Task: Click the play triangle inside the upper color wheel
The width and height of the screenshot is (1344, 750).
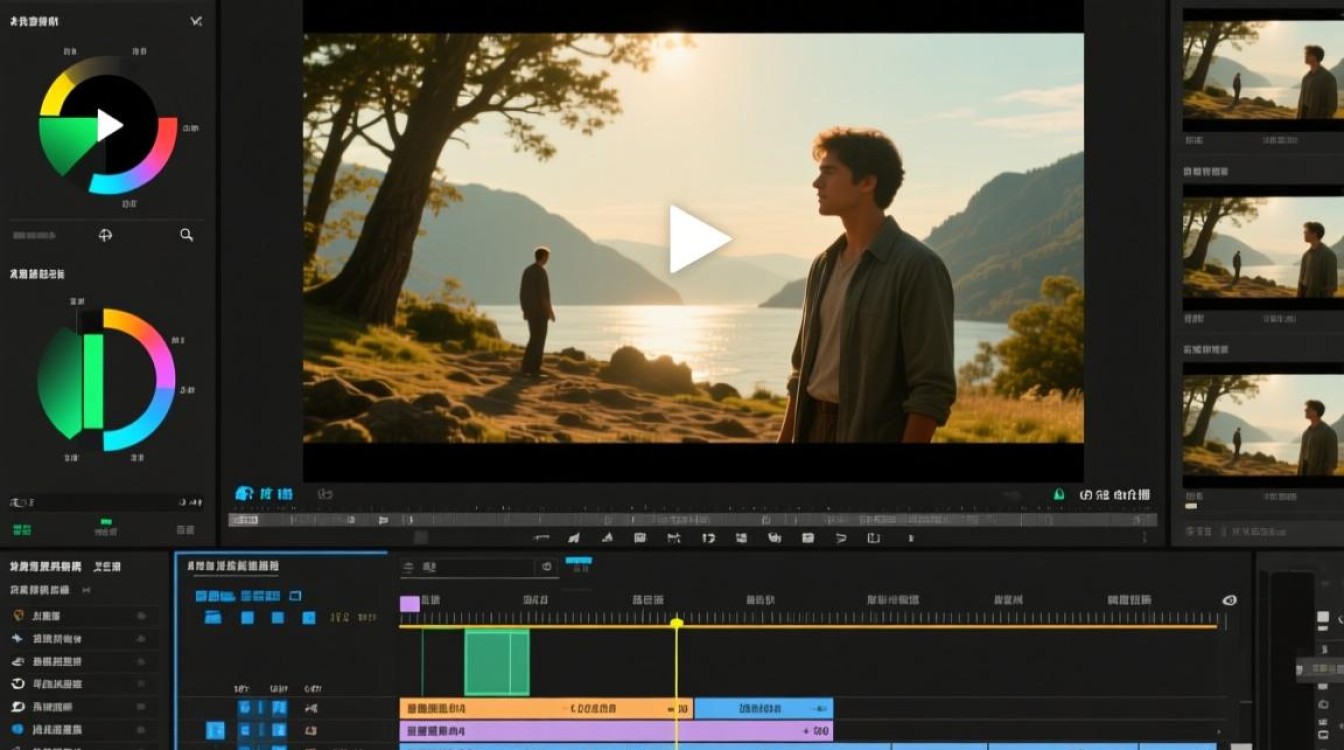Action: click(x=109, y=125)
